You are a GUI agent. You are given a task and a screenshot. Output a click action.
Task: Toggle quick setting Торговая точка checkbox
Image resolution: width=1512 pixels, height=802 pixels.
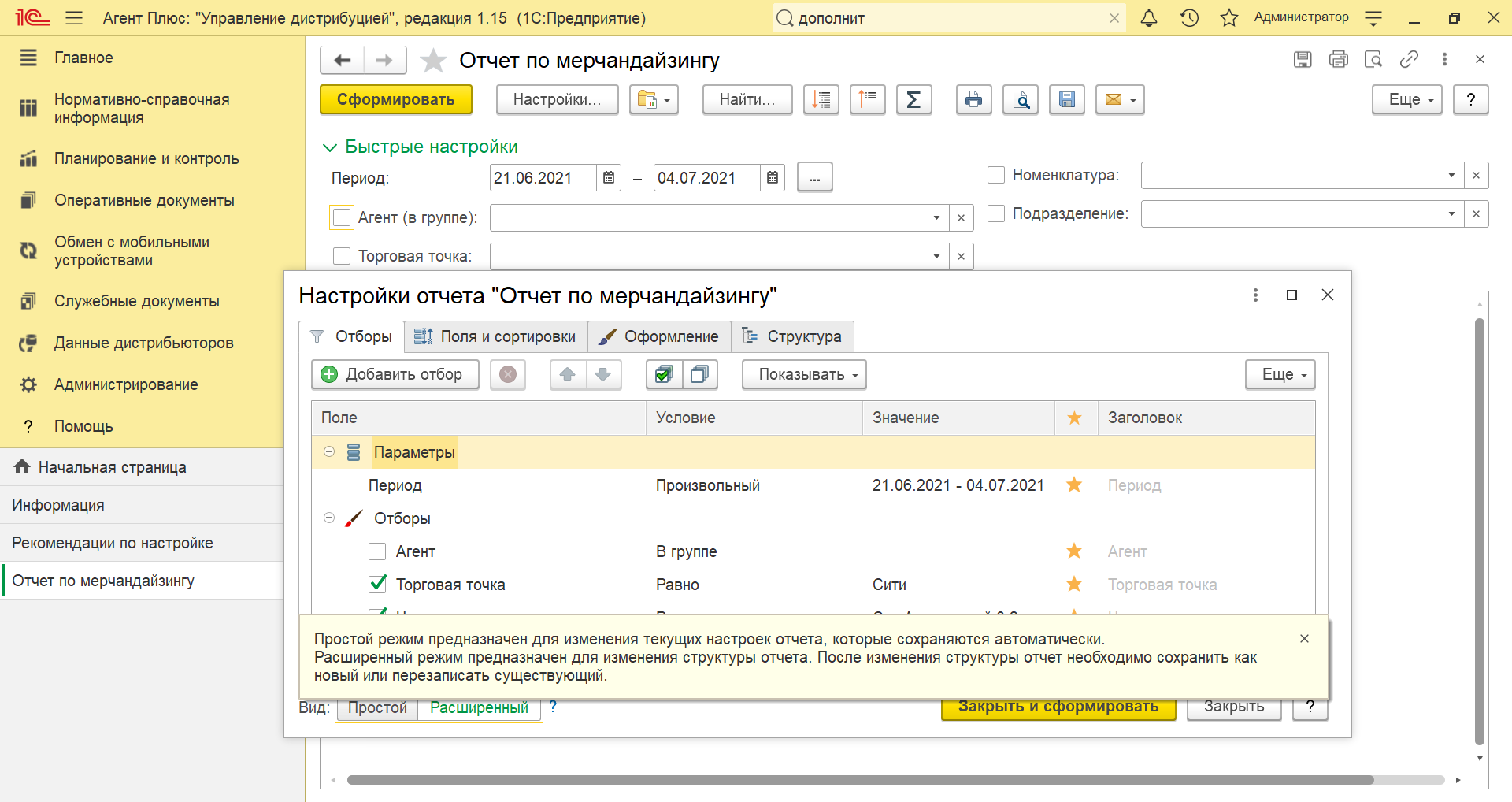click(342, 256)
